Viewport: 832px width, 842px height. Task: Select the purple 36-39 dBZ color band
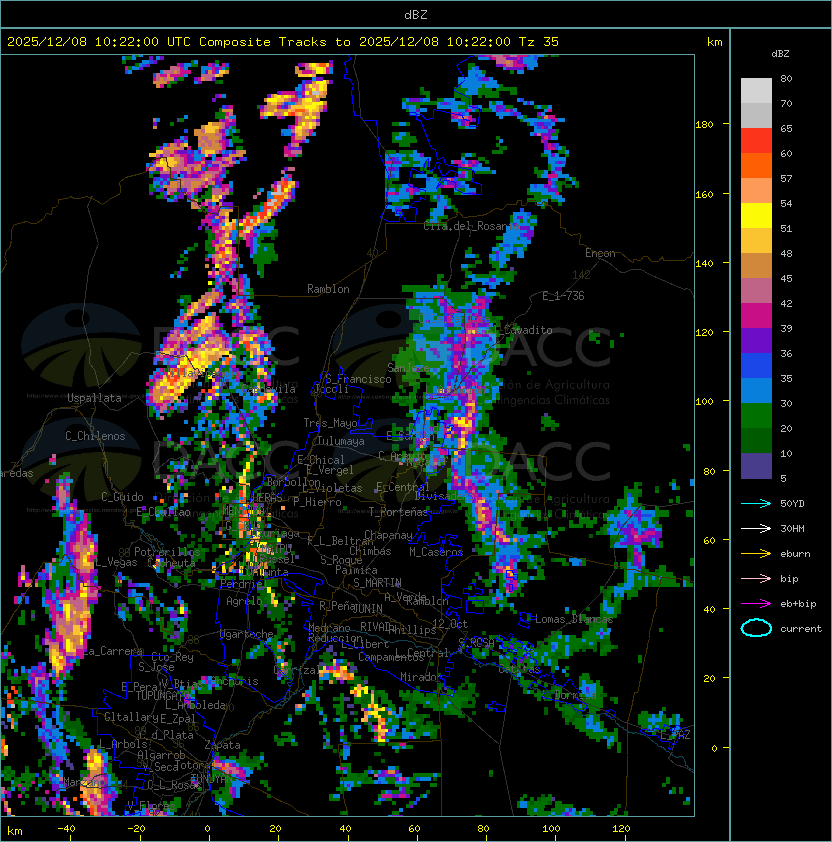pyautogui.click(x=756, y=341)
